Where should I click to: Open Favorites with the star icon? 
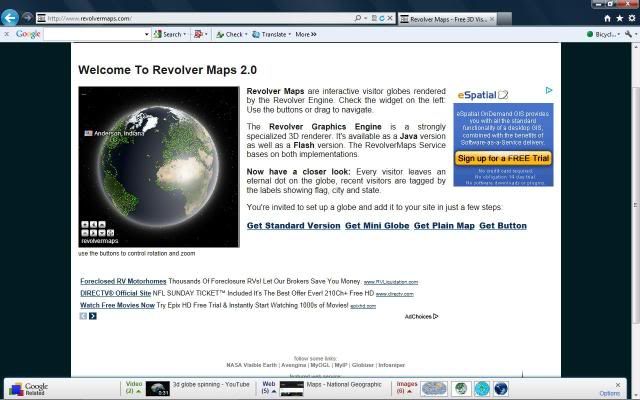[620, 18]
